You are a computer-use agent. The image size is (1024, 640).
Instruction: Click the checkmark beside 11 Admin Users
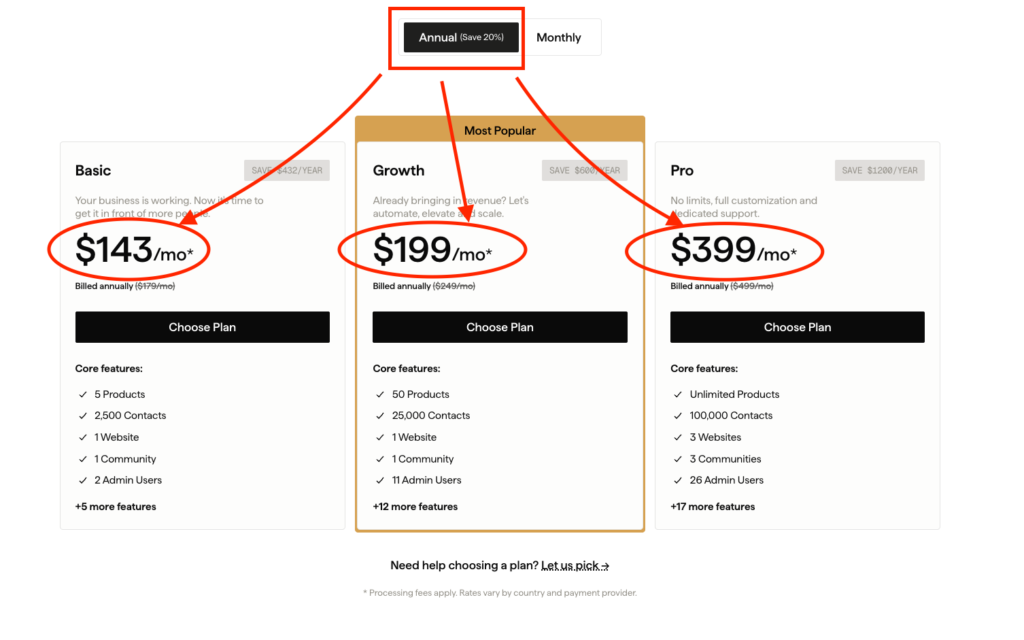(x=380, y=481)
